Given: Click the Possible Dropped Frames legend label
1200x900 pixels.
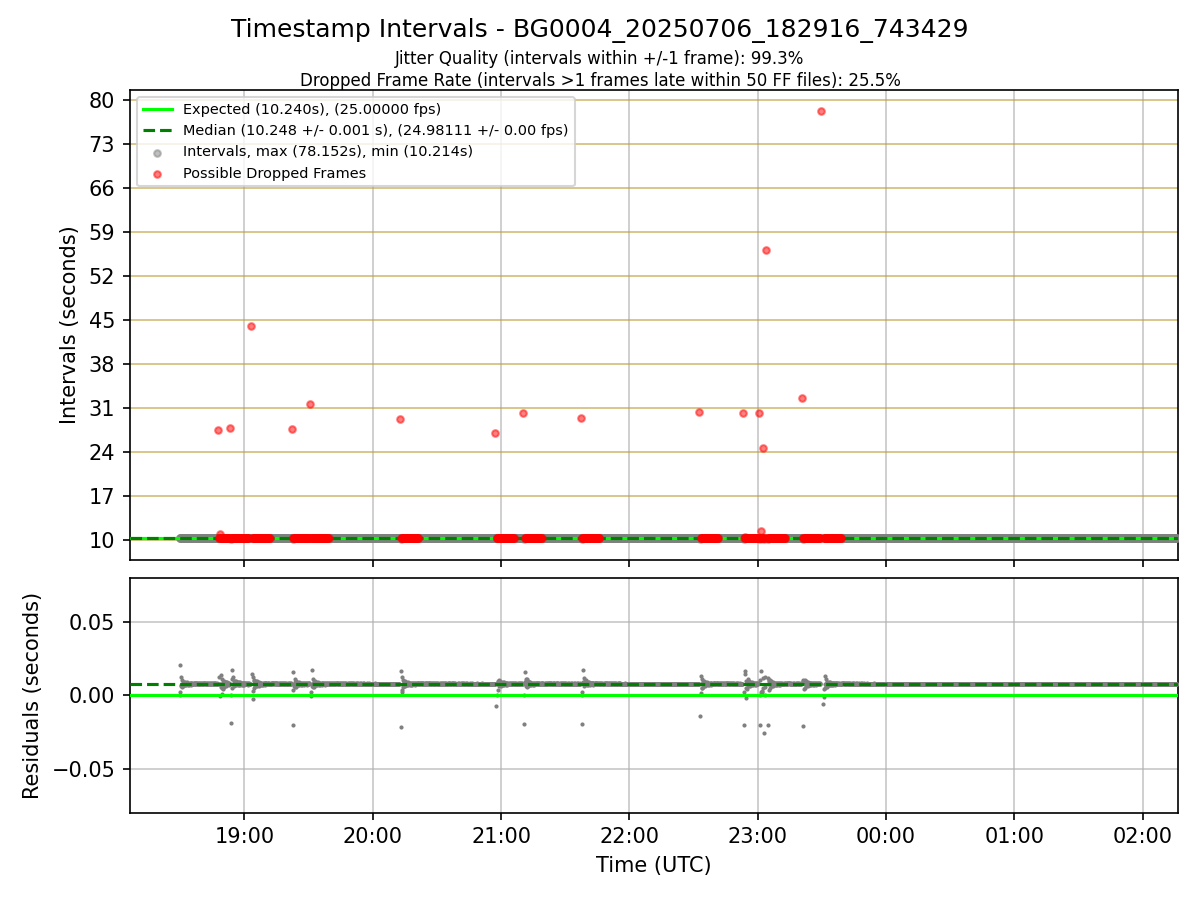Looking at the screenshot, I should pyautogui.click(x=274, y=173).
